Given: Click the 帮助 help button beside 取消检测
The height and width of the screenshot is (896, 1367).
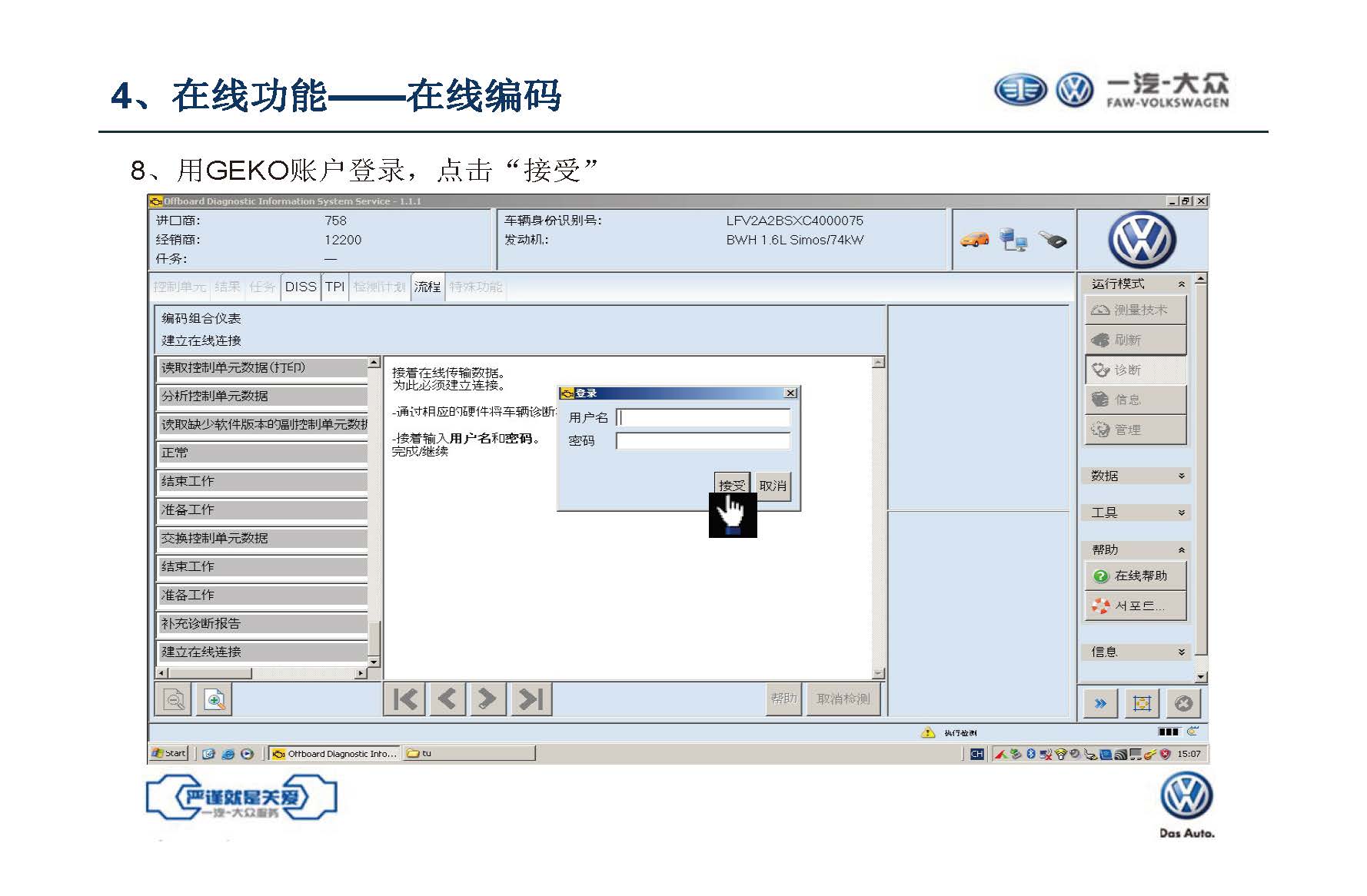Looking at the screenshot, I should (783, 699).
